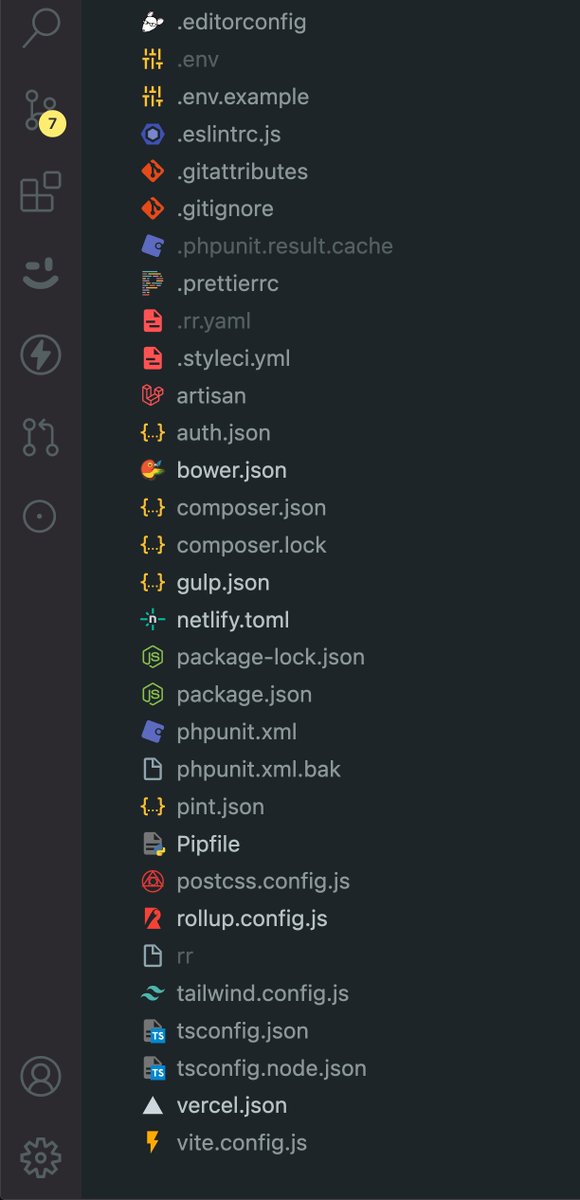This screenshot has height=1200, width=580.
Task: Open the Extensions view icon
Action: tap(41, 191)
